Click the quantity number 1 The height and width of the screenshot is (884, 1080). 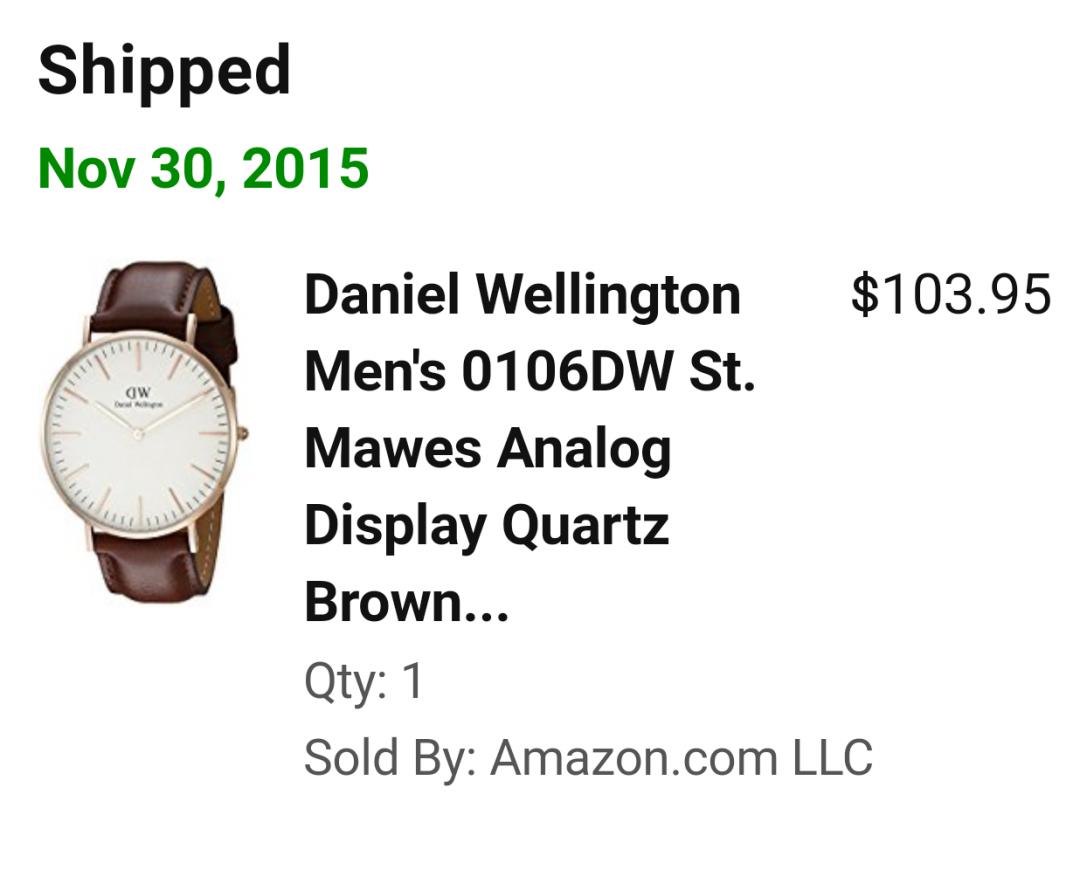point(412,682)
